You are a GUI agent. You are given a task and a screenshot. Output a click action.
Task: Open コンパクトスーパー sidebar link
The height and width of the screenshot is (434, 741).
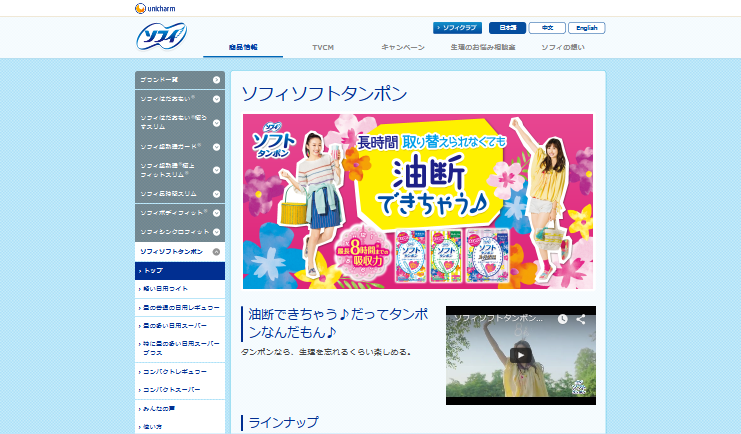point(180,390)
